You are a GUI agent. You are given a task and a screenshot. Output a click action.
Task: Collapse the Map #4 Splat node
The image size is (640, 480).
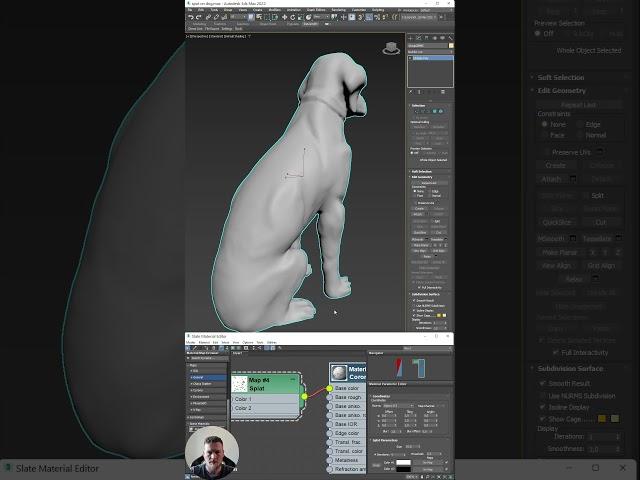(292, 380)
